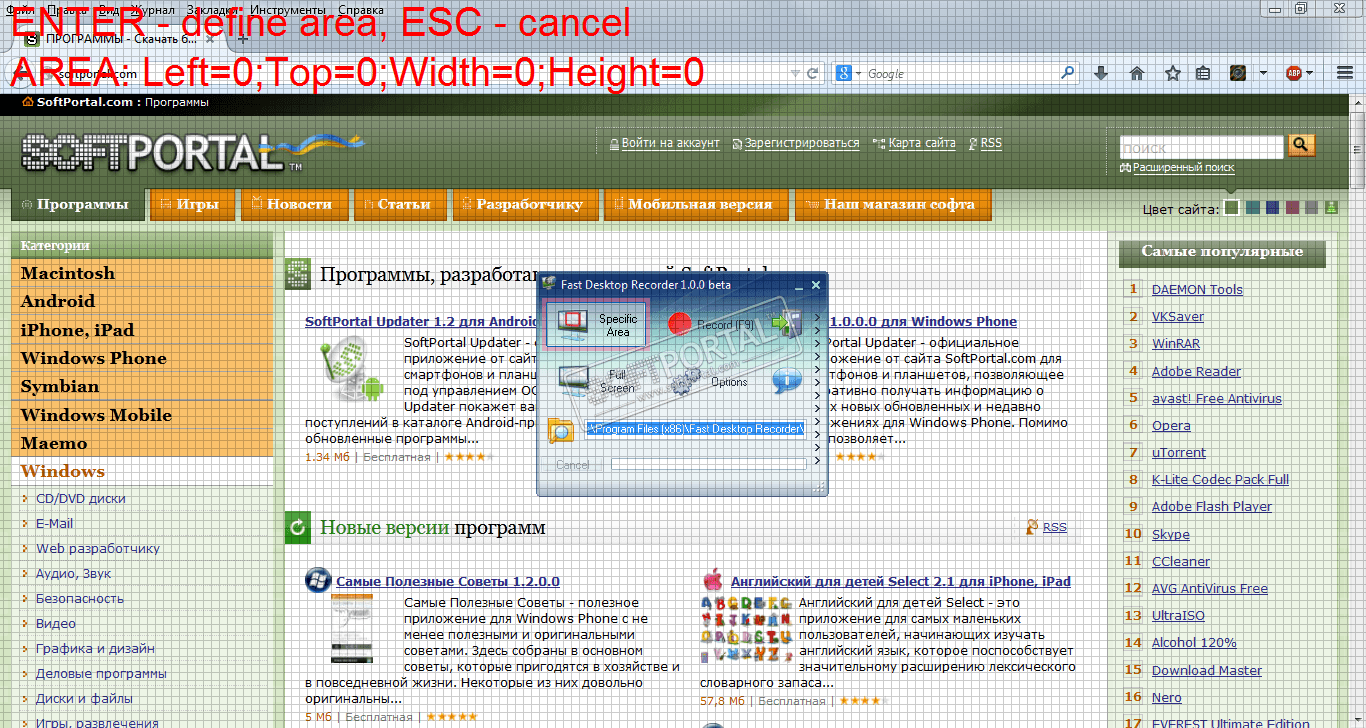Click the Firefox downloads arrow icon
Image resolution: width=1366 pixels, height=728 pixels.
1101,73
